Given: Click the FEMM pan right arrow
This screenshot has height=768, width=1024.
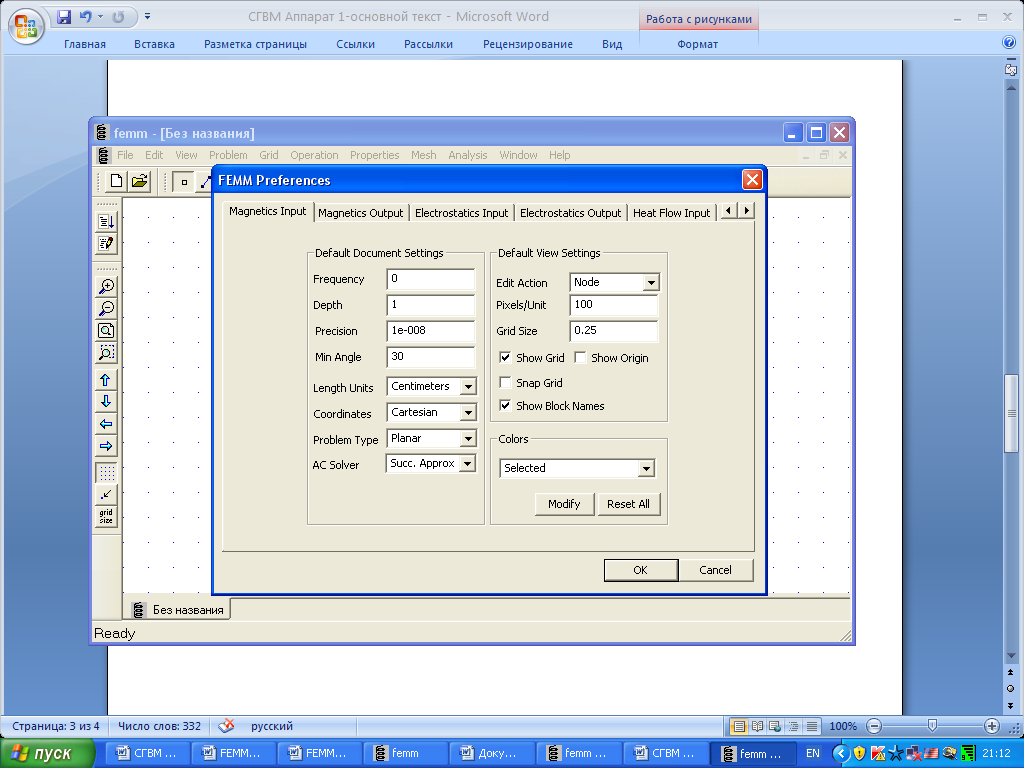Looking at the screenshot, I should click(x=106, y=446).
